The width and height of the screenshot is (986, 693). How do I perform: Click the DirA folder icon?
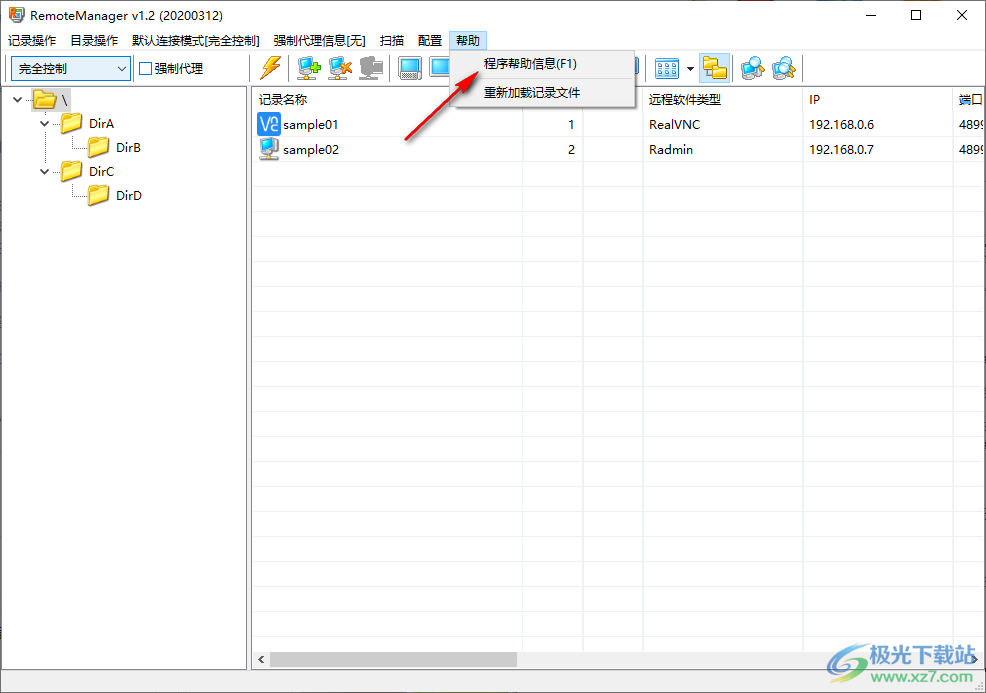click(x=71, y=123)
